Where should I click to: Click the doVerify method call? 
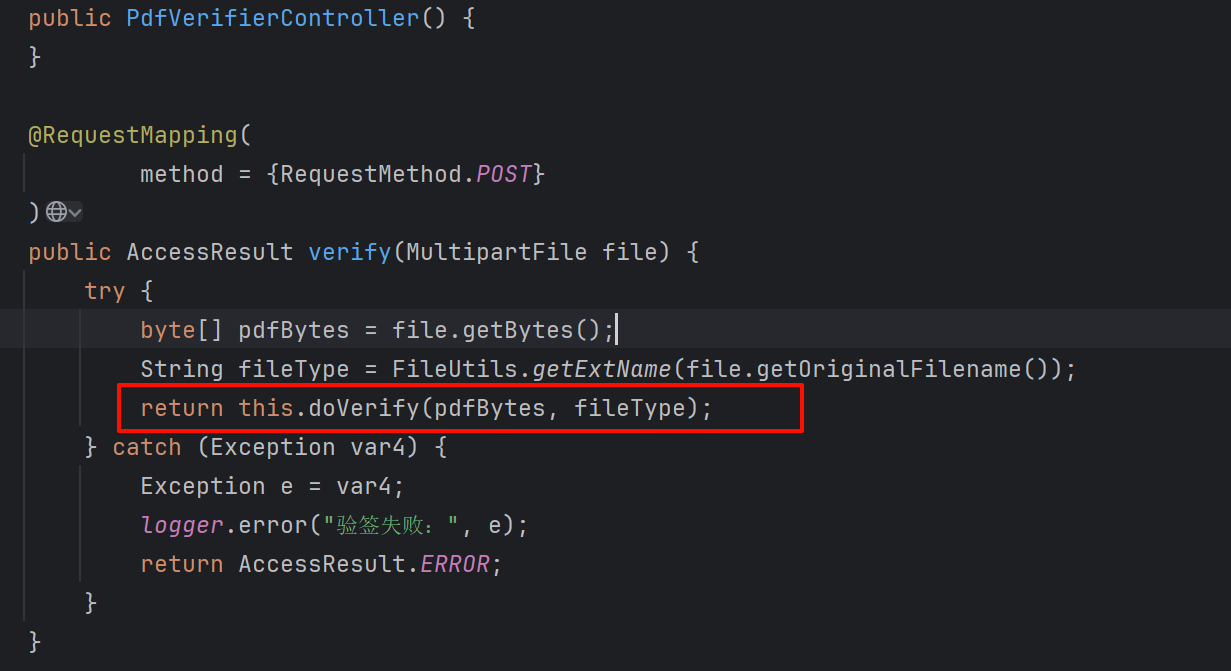point(364,408)
